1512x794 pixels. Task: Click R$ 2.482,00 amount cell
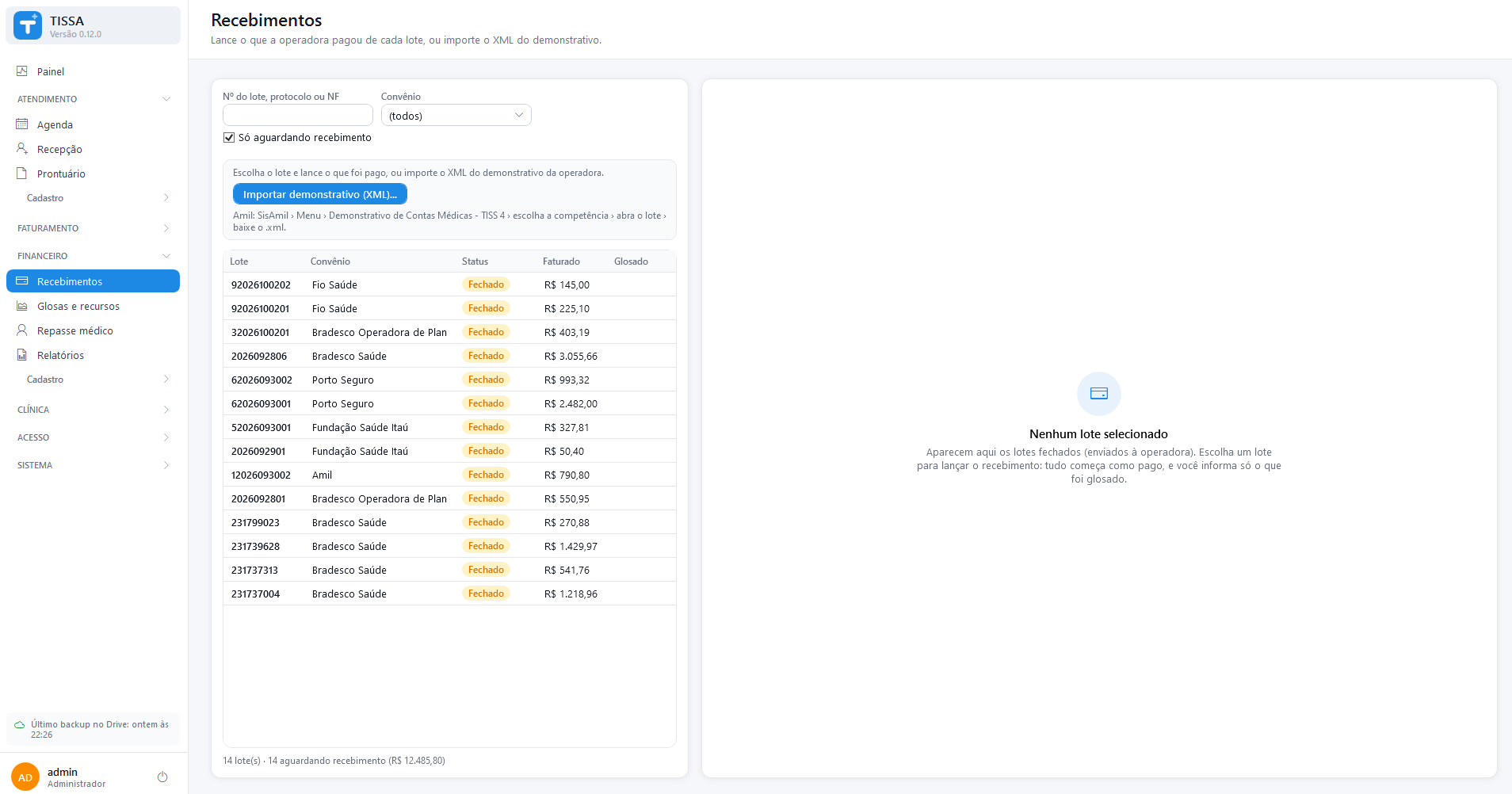(x=571, y=404)
